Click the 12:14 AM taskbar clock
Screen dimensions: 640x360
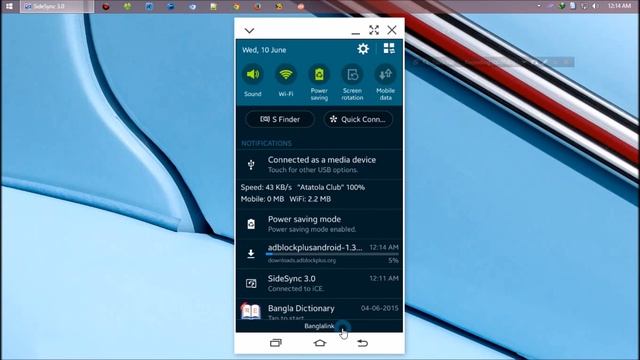pos(619,6)
